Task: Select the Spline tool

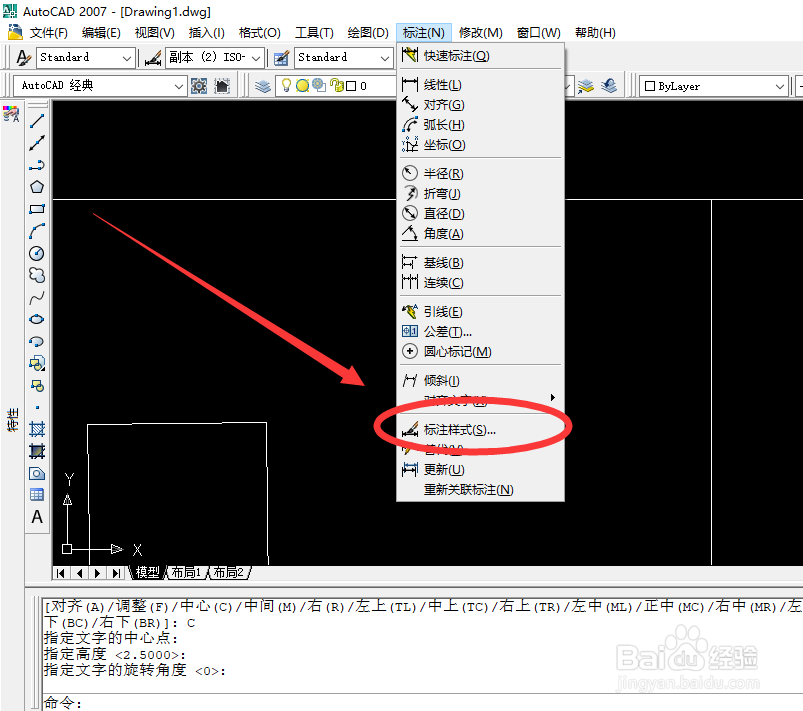Action: pyautogui.click(x=37, y=297)
